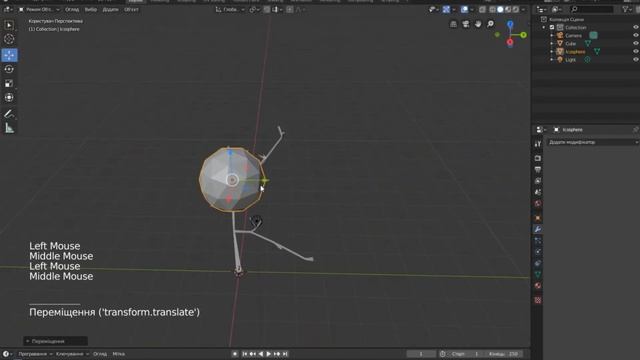Click the green Y axis of navigation gizmo
The width and height of the screenshot is (640, 360).
coord(523,35)
